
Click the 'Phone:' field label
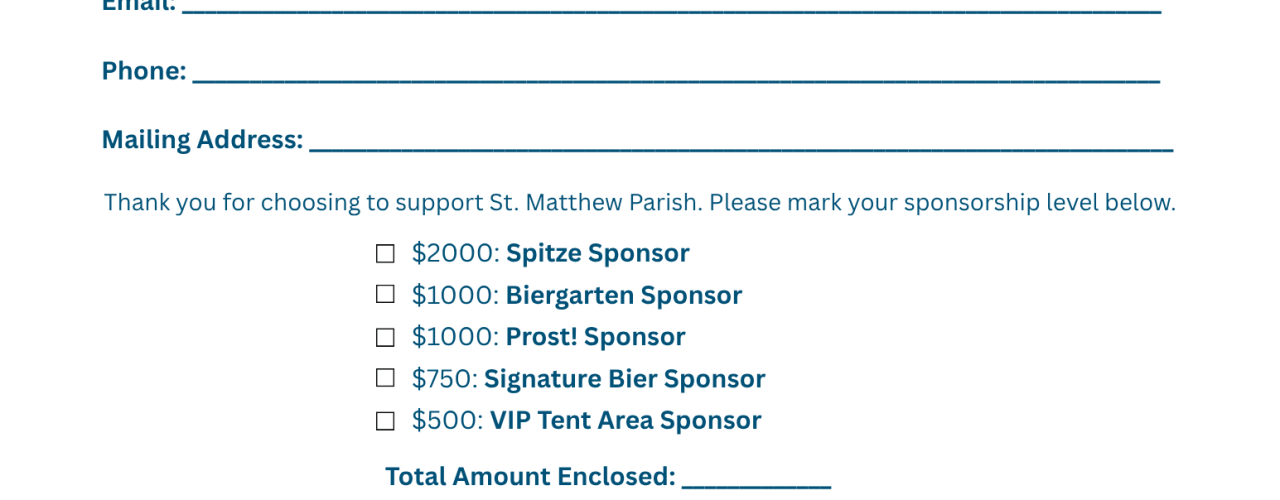click(x=144, y=71)
